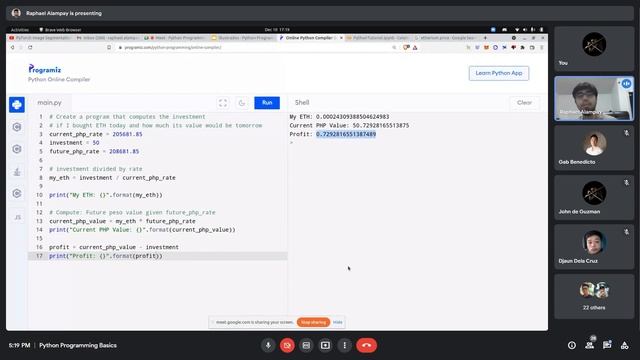The height and width of the screenshot is (360, 640).
Task: Select the JS language icon in sidebar
Action: 17,217
